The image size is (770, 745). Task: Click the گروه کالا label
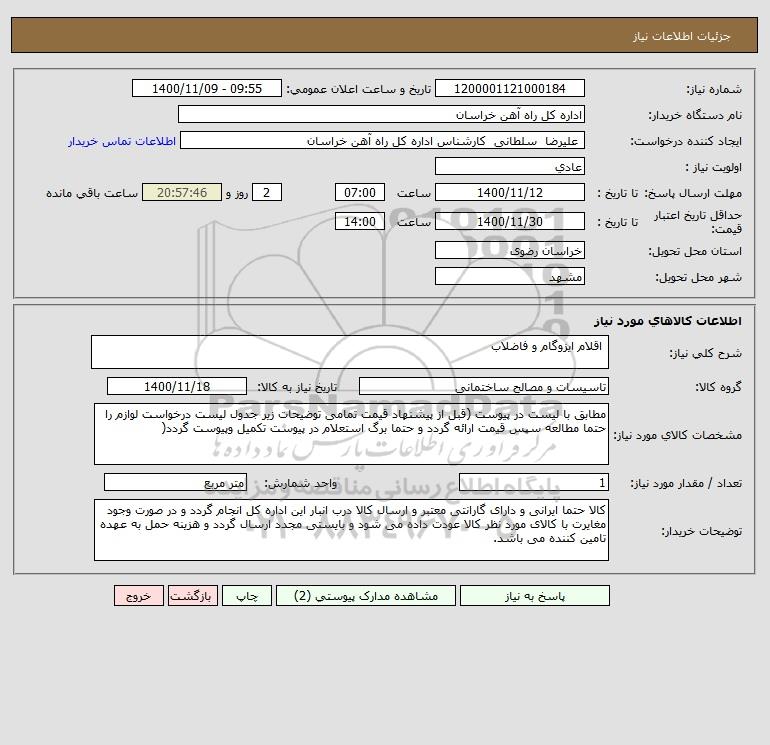(x=718, y=387)
